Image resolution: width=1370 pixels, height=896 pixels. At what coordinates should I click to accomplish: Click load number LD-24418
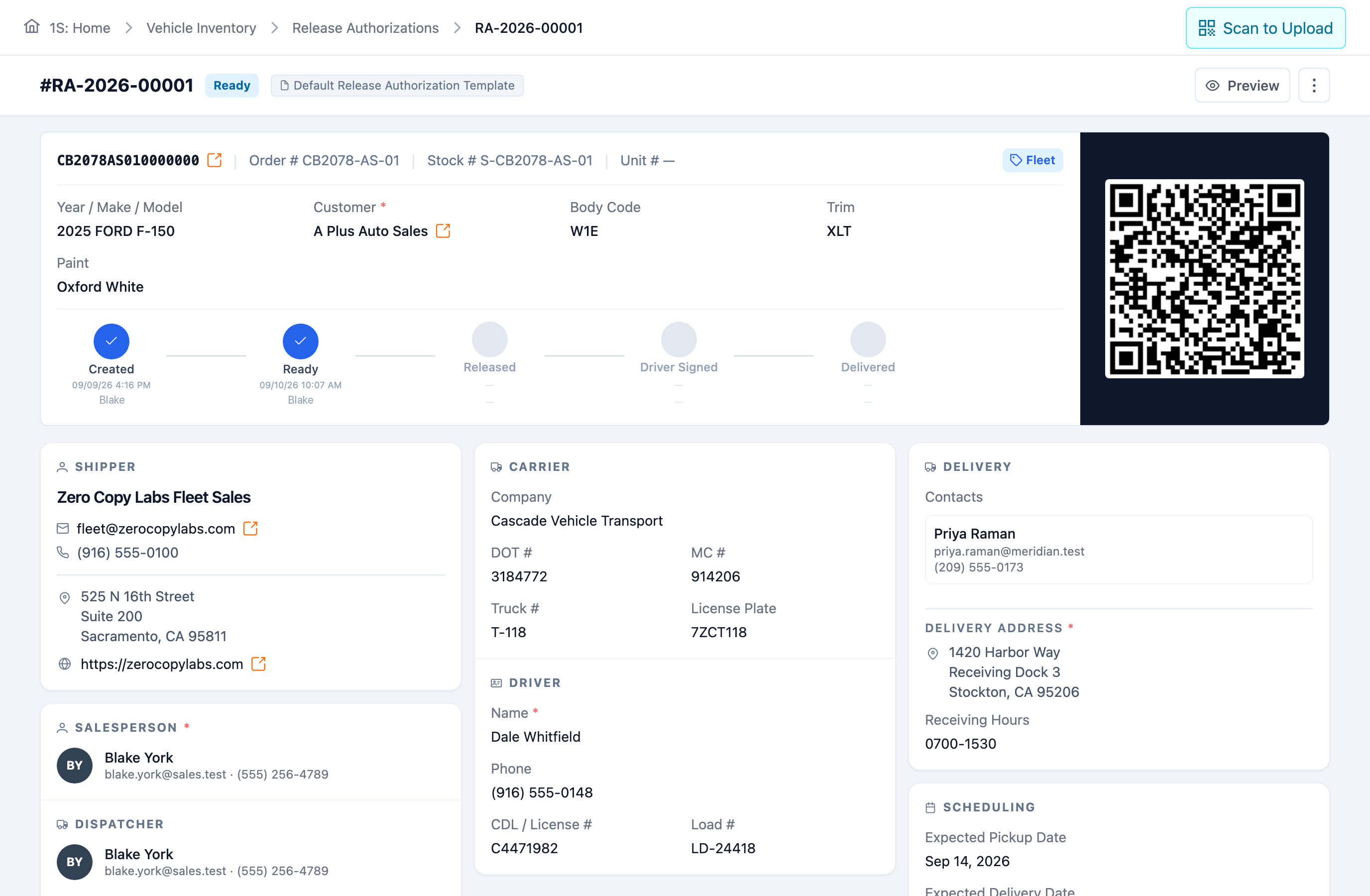[x=723, y=848]
